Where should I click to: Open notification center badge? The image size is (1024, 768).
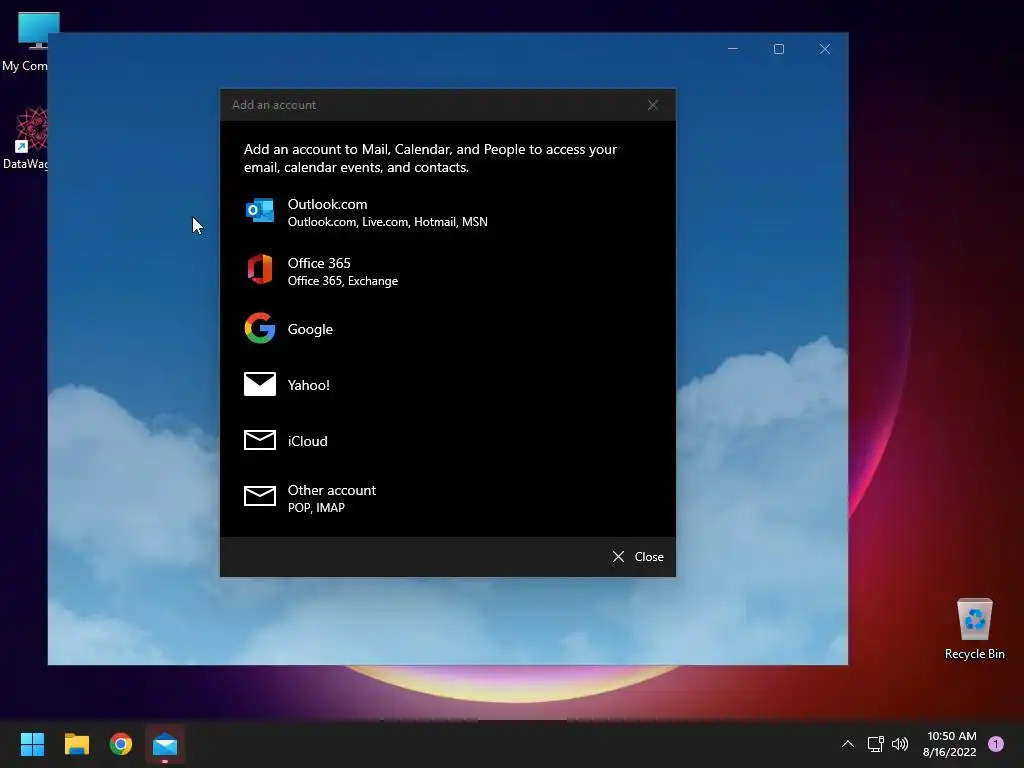[x=995, y=744]
